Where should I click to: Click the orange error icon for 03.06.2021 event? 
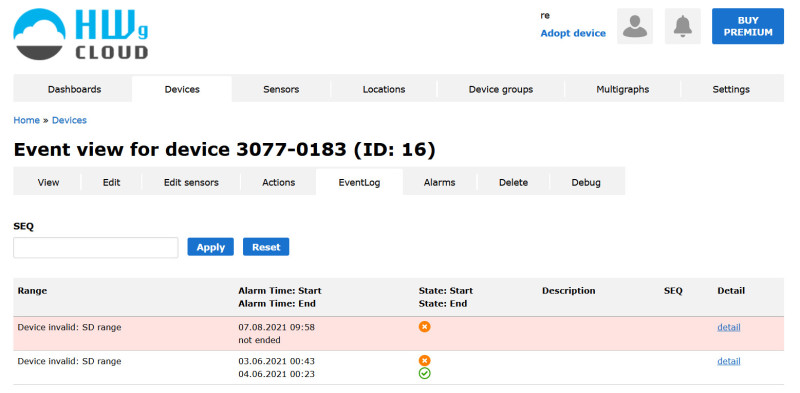click(424, 361)
